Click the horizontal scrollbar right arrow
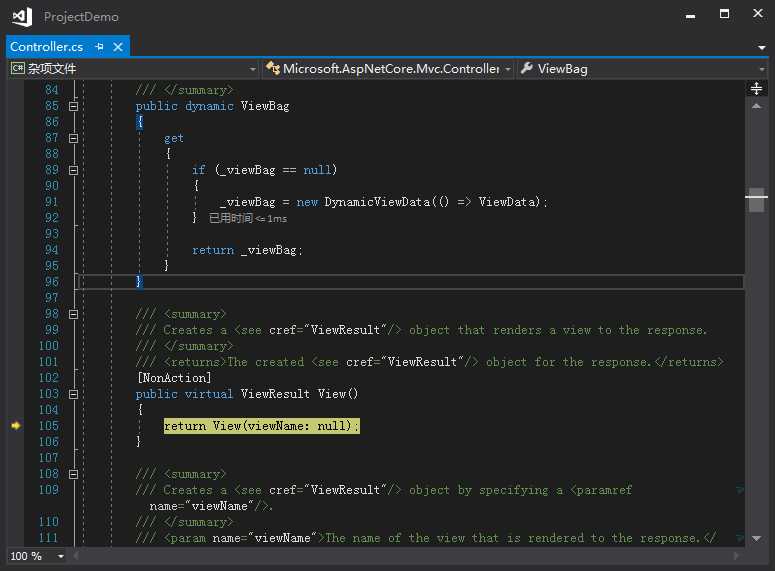 coord(736,556)
